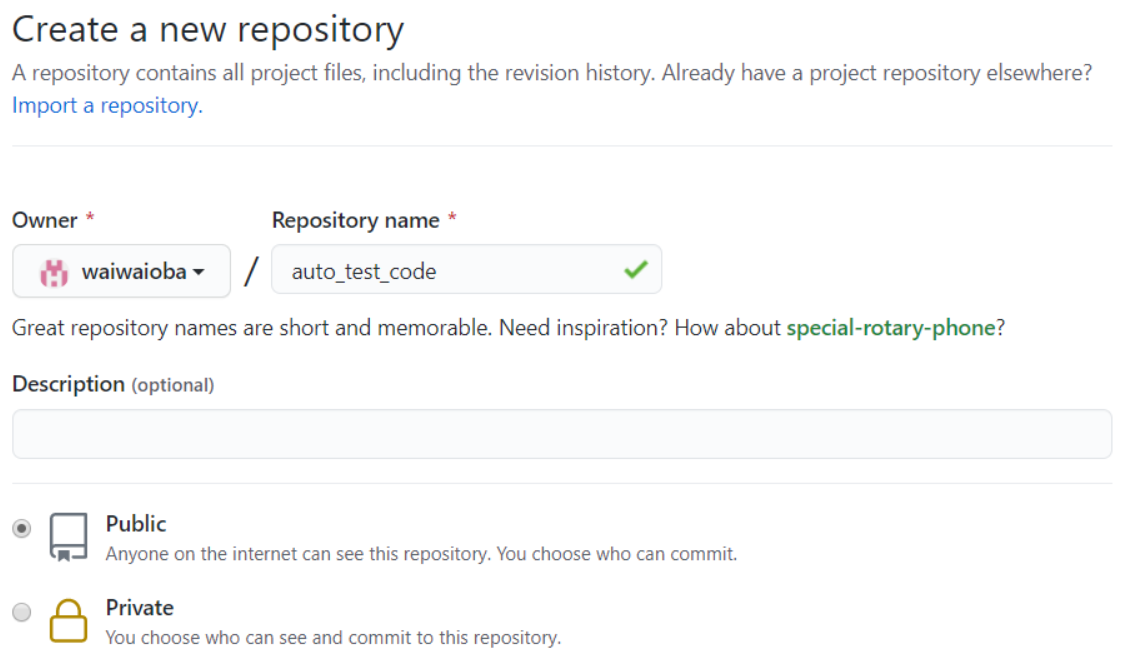1124x656 pixels.
Task: Click the caret arrow beside waiwaioba
Action: click(199, 272)
